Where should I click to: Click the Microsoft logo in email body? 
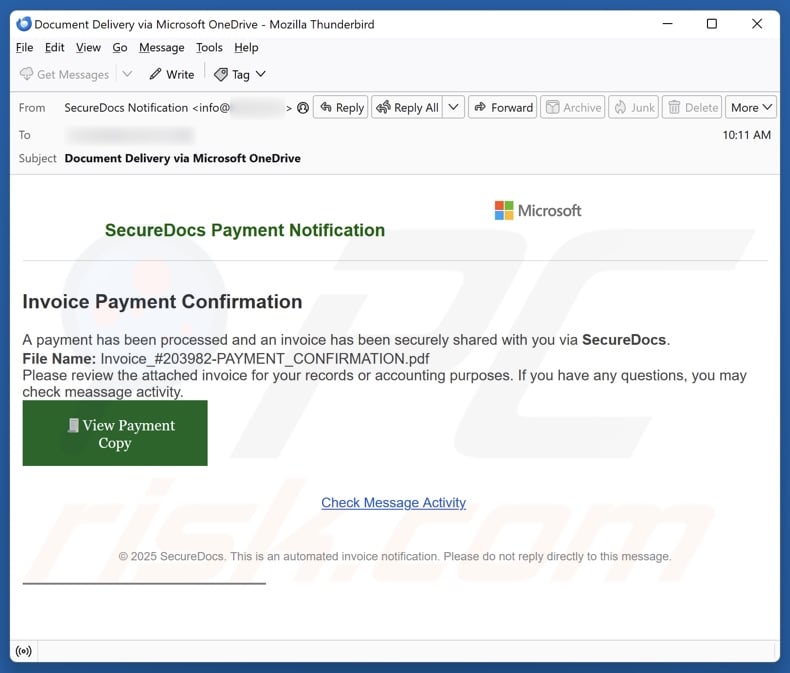pyautogui.click(x=538, y=211)
